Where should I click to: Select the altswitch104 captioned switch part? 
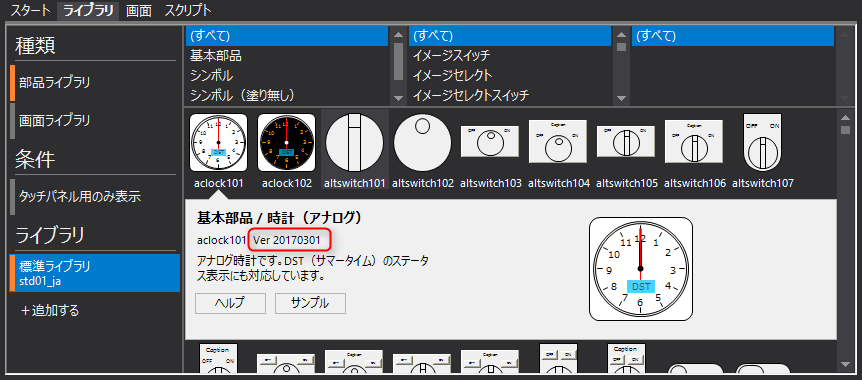point(558,141)
